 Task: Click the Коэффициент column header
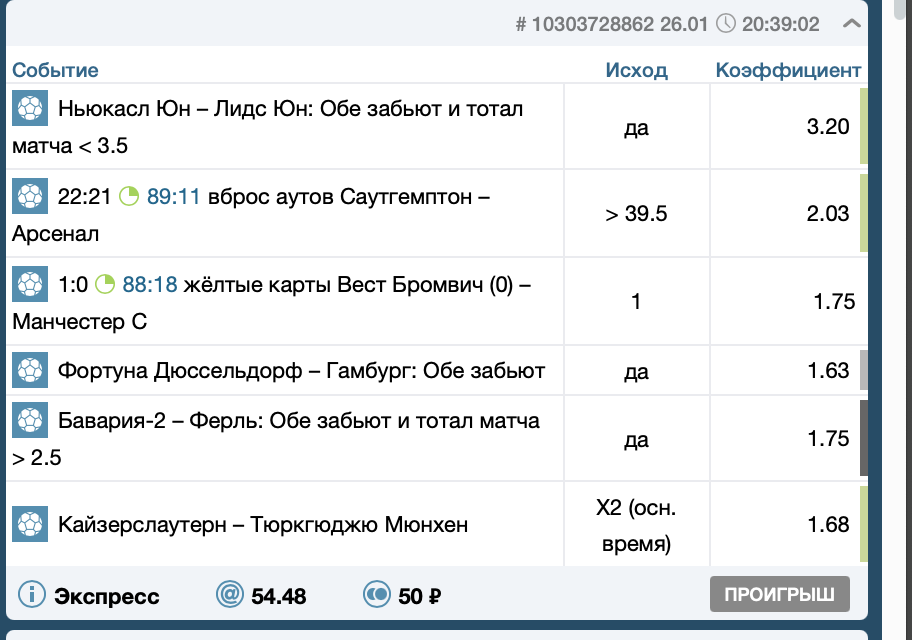click(788, 70)
